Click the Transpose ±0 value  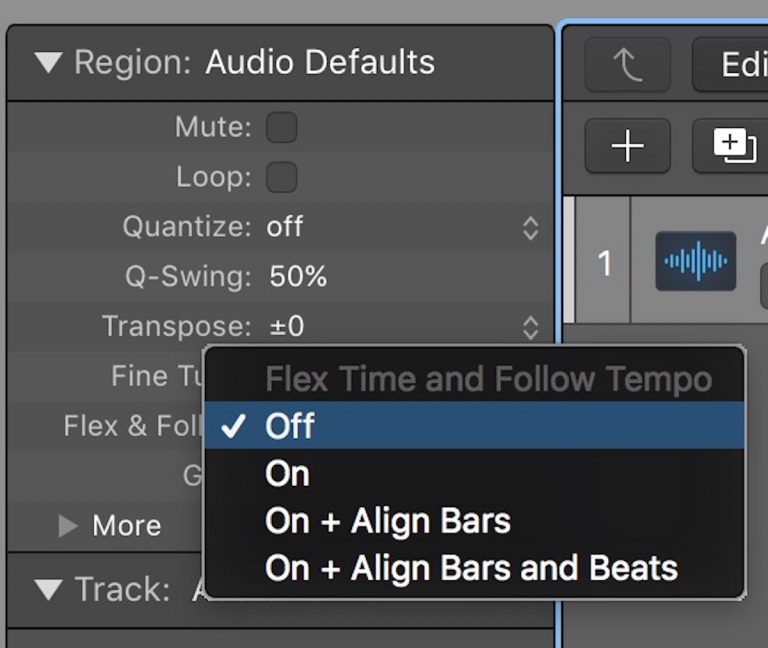tap(285, 327)
